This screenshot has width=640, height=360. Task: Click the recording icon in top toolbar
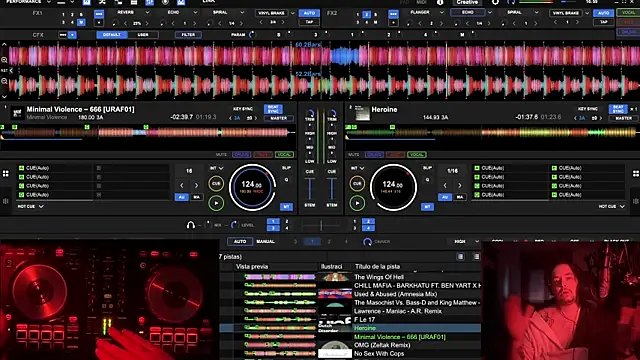click(165, 2)
